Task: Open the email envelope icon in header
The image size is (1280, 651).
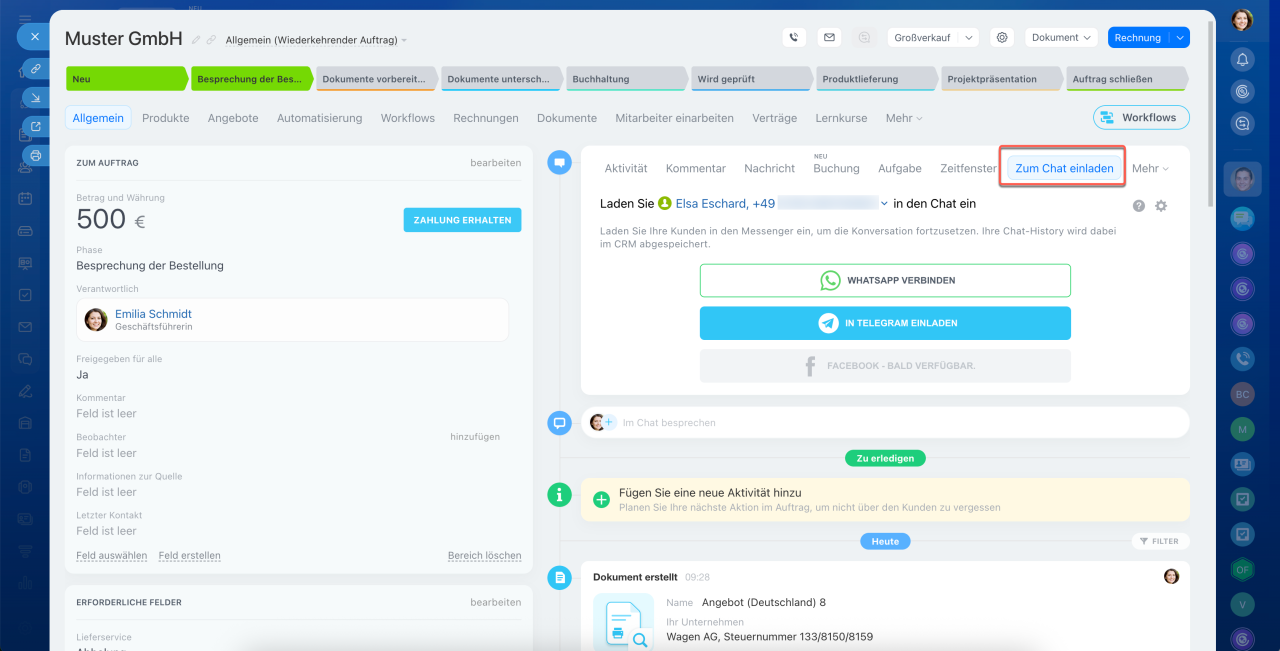Action: coord(829,38)
